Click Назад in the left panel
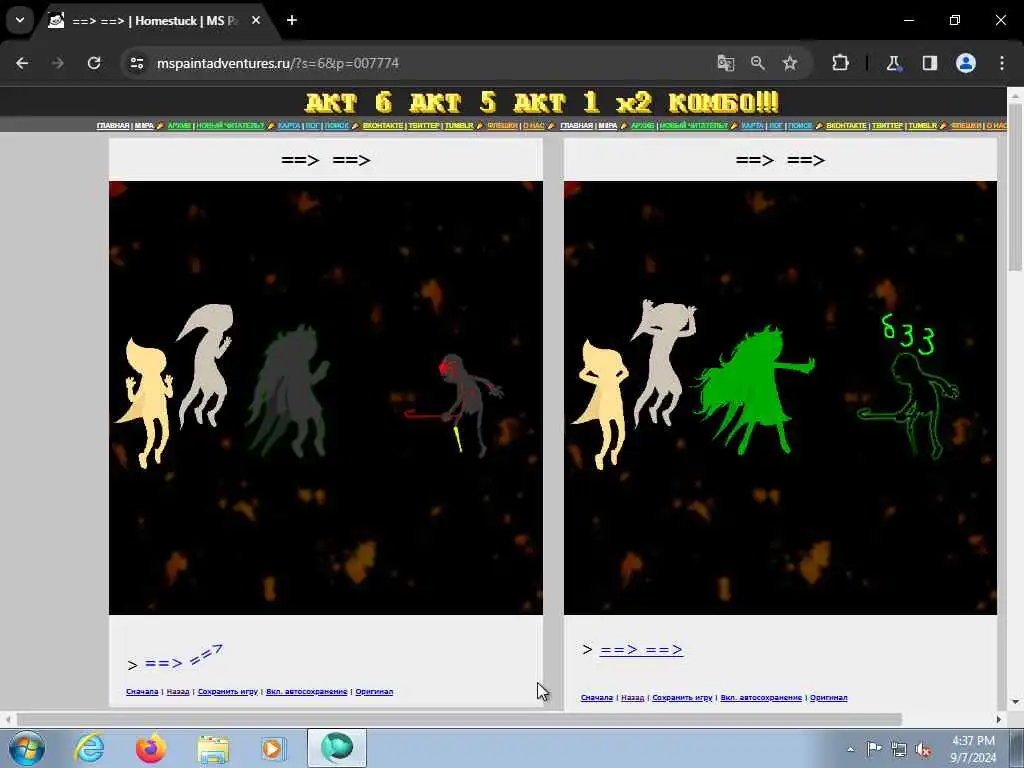Image resolution: width=1024 pixels, height=768 pixels. tap(178, 692)
